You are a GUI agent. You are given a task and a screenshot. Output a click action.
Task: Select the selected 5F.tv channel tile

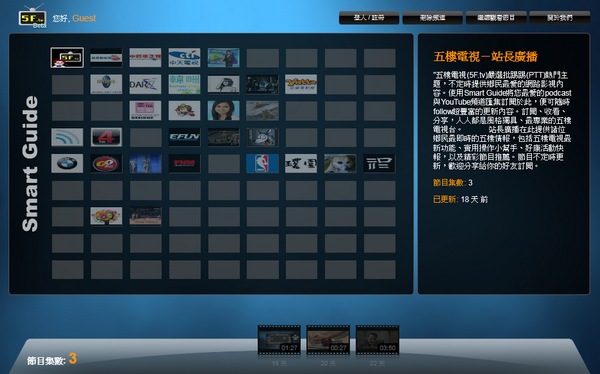(67, 58)
